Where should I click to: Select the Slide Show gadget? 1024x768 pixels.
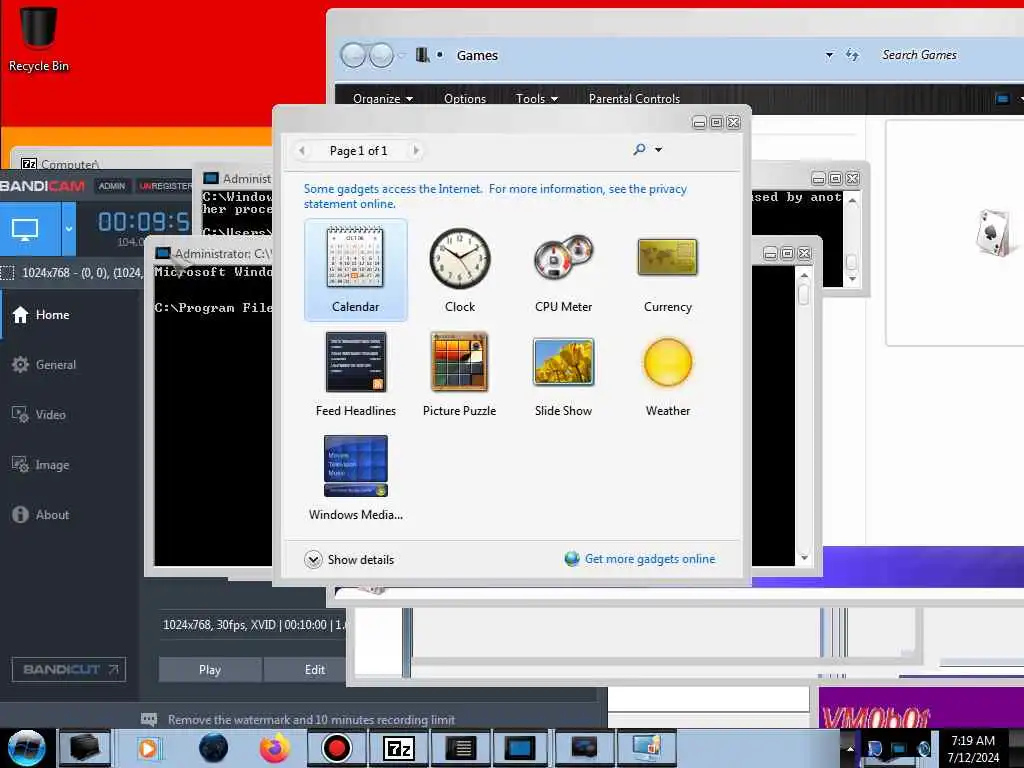click(563, 374)
